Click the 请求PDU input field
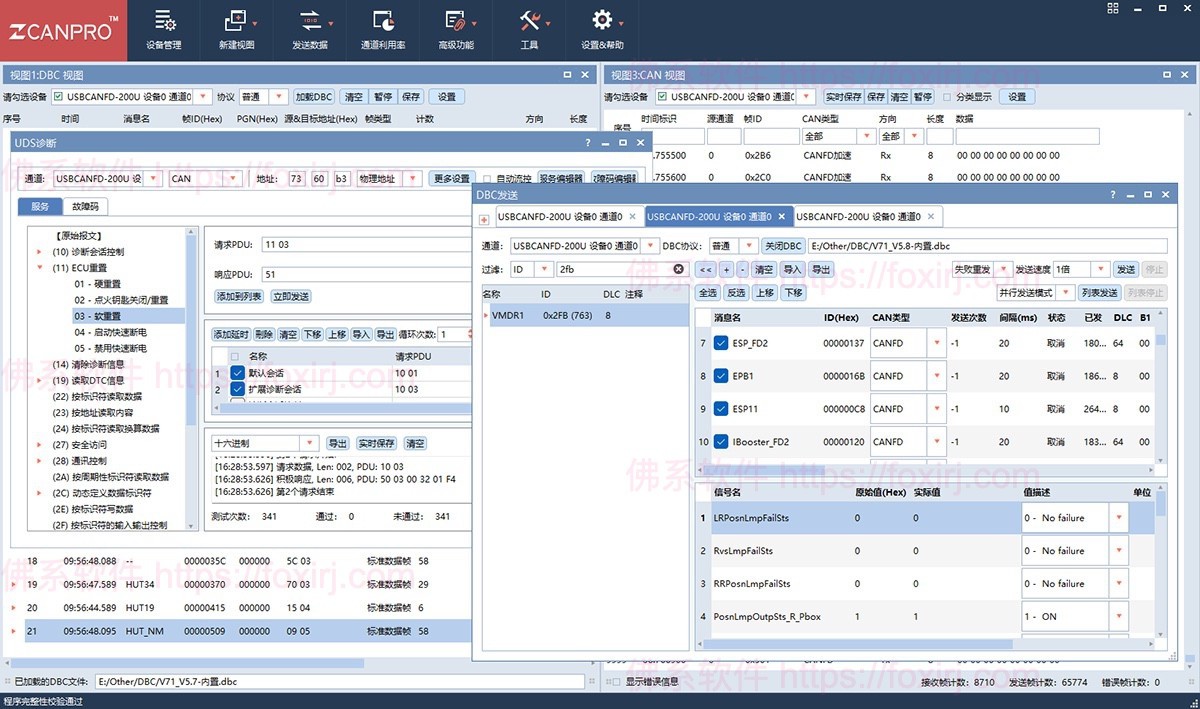Screen dimensions: 1200x709 pos(365,244)
